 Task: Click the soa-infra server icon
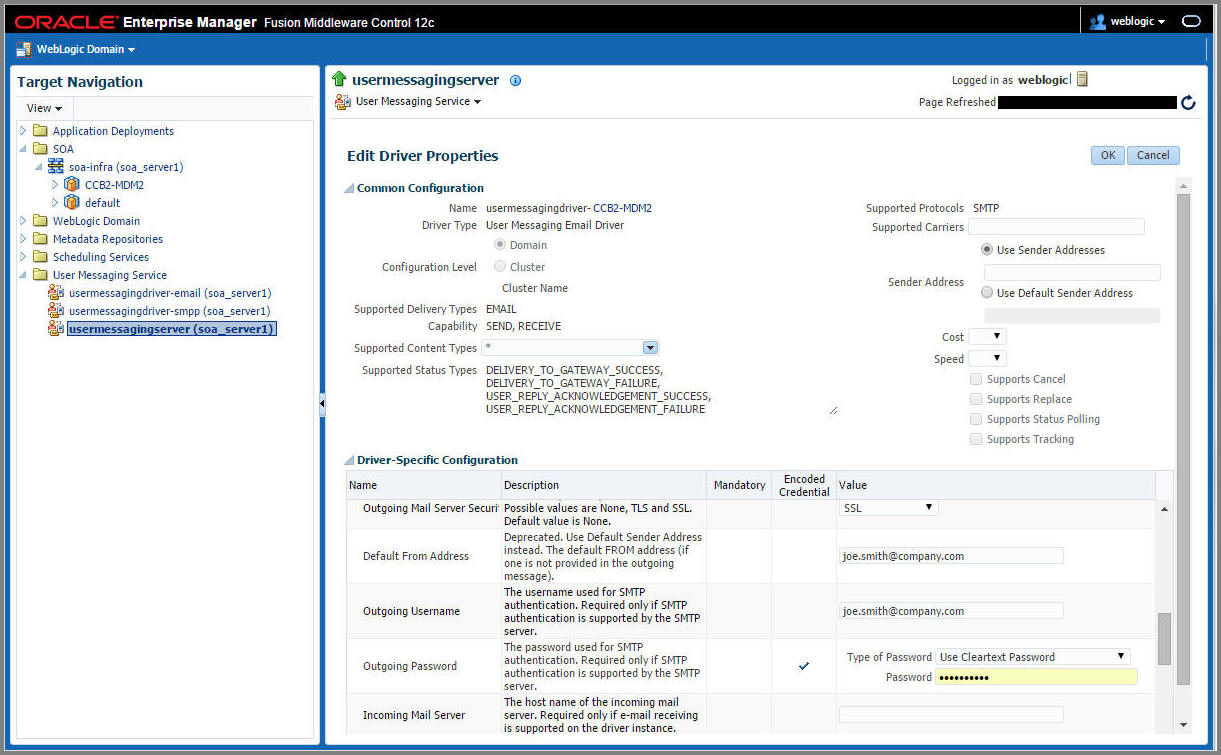point(56,167)
